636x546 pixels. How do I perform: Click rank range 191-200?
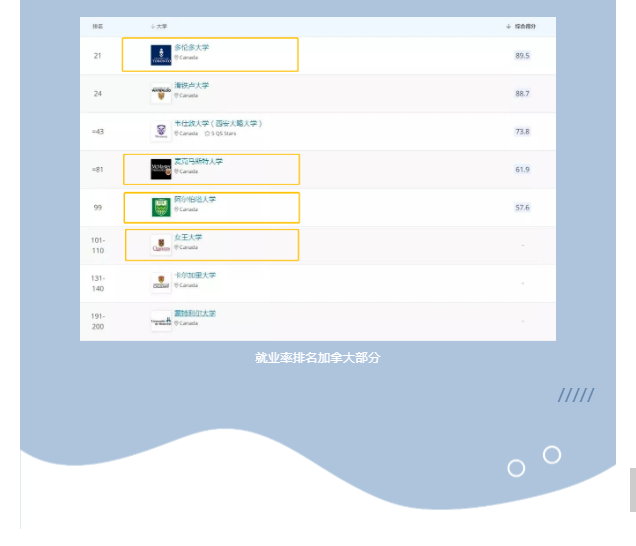98,321
